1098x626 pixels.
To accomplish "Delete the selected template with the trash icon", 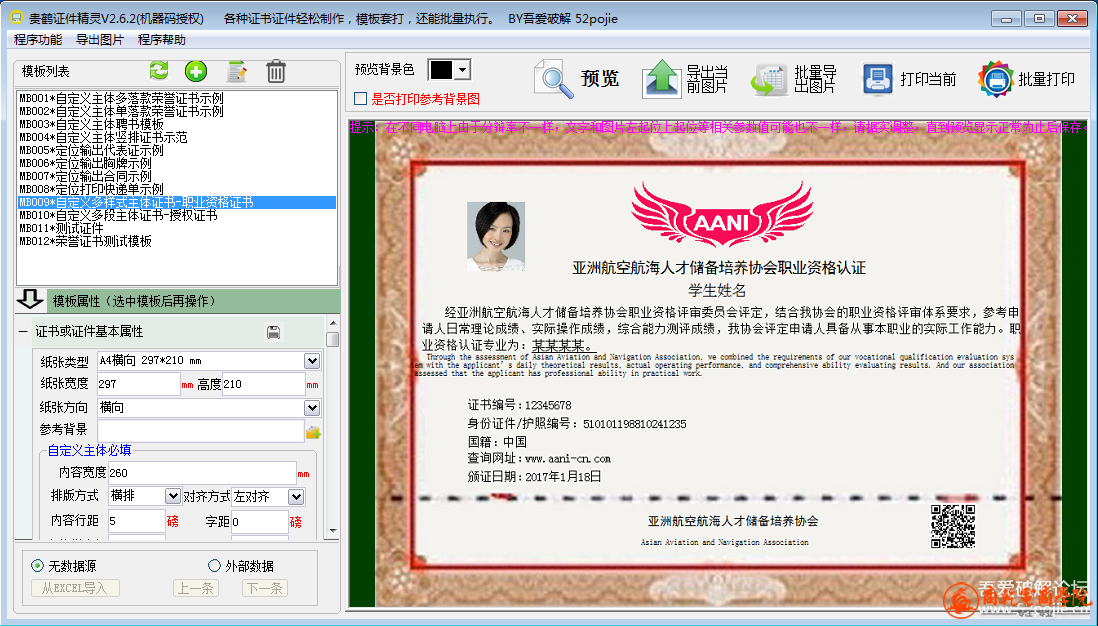I will pos(275,71).
